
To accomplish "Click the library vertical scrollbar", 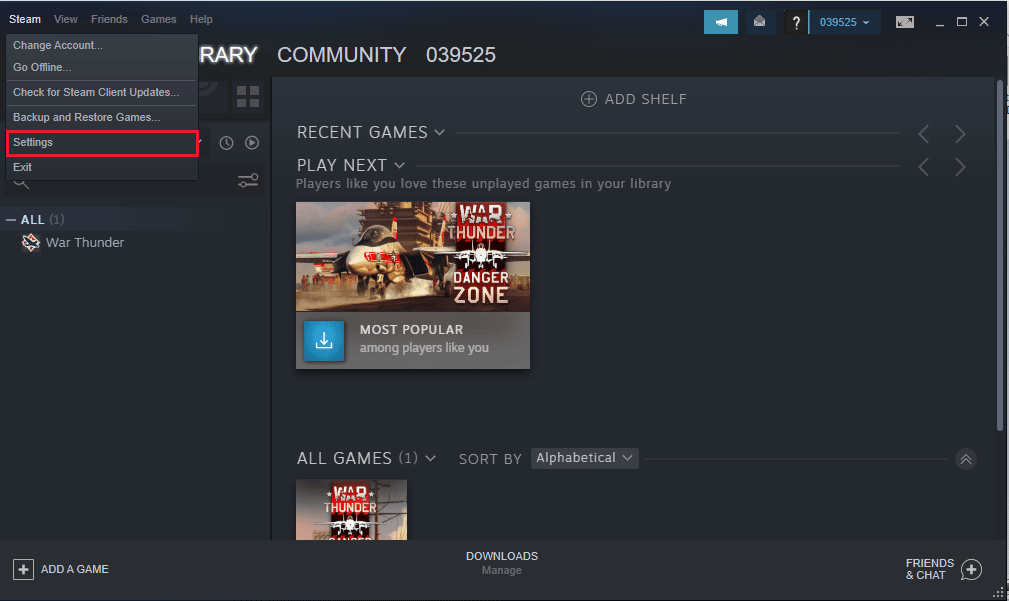I will [999, 255].
